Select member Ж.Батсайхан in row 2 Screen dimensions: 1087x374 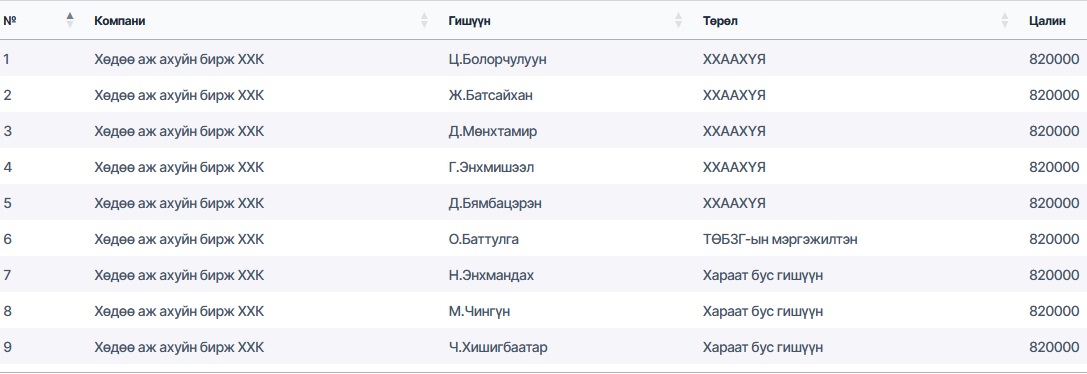[x=491, y=95]
